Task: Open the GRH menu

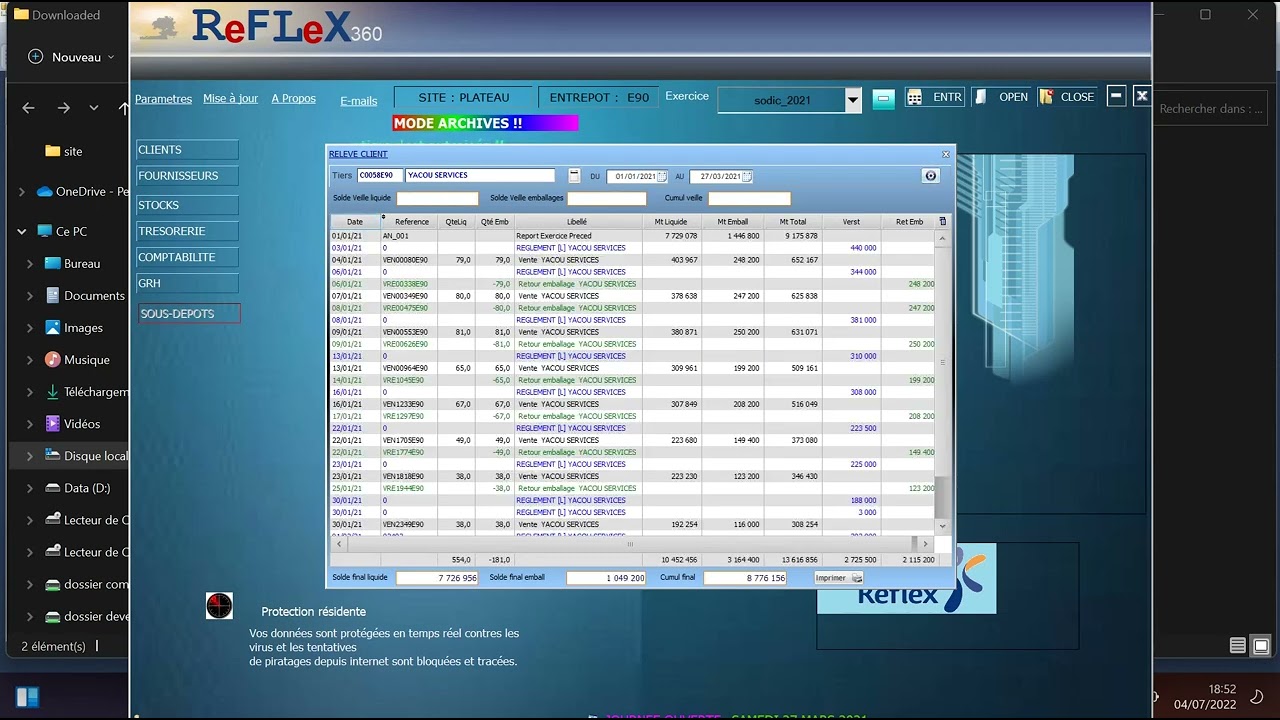Action: click(x=187, y=283)
